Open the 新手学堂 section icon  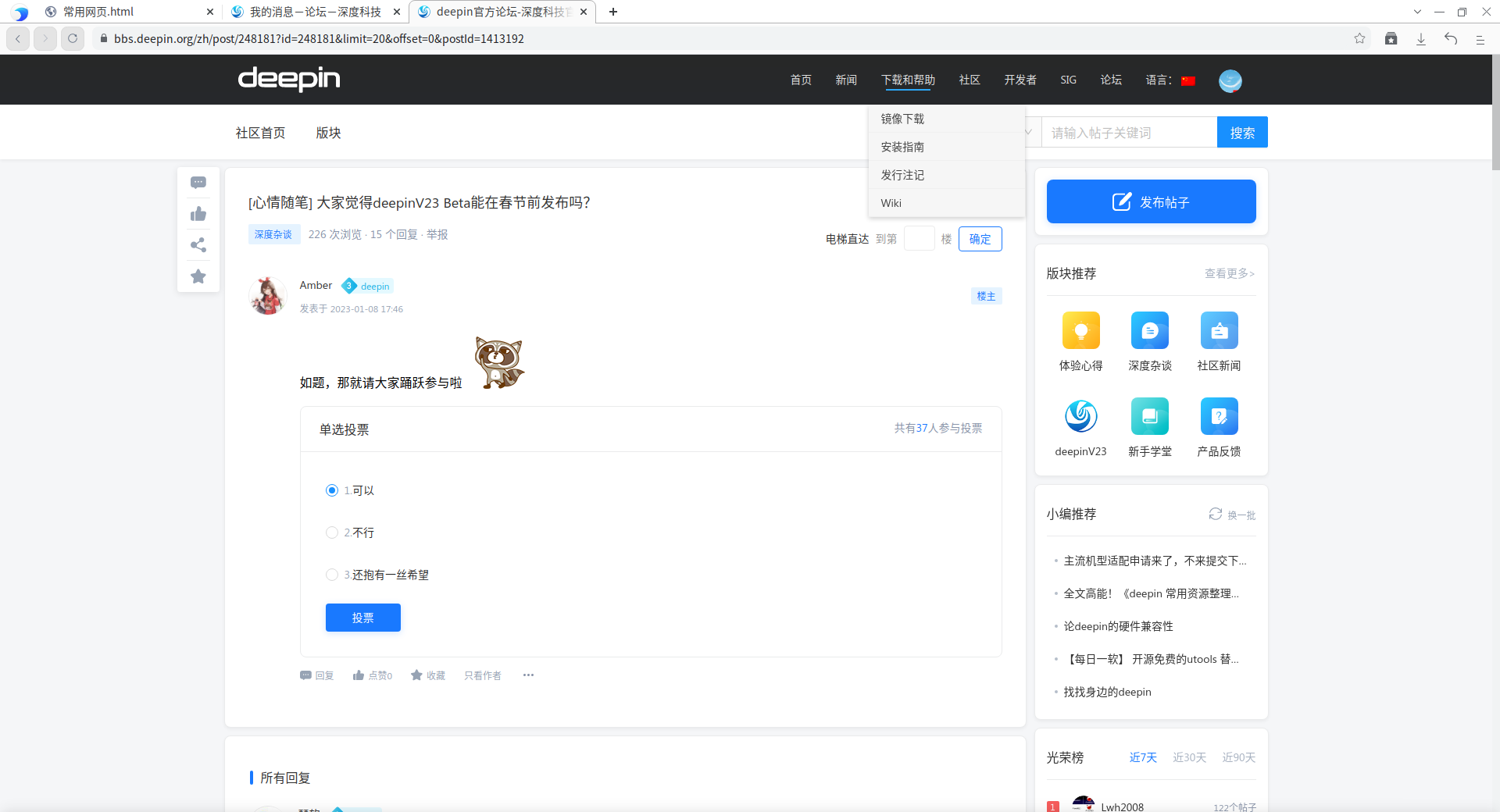point(1149,416)
